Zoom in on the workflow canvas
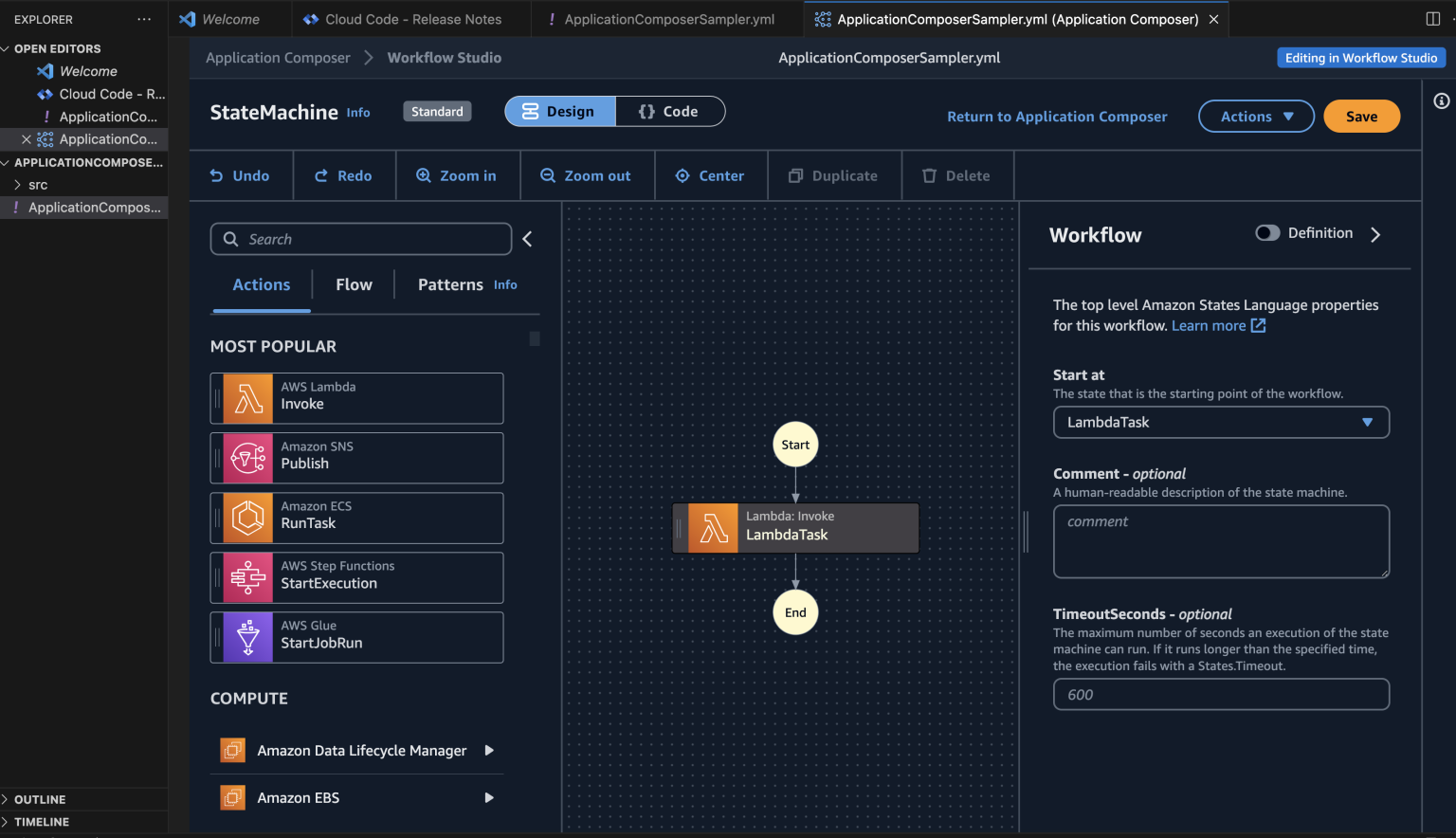Viewport: 1456px width, 838px height. [x=458, y=175]
